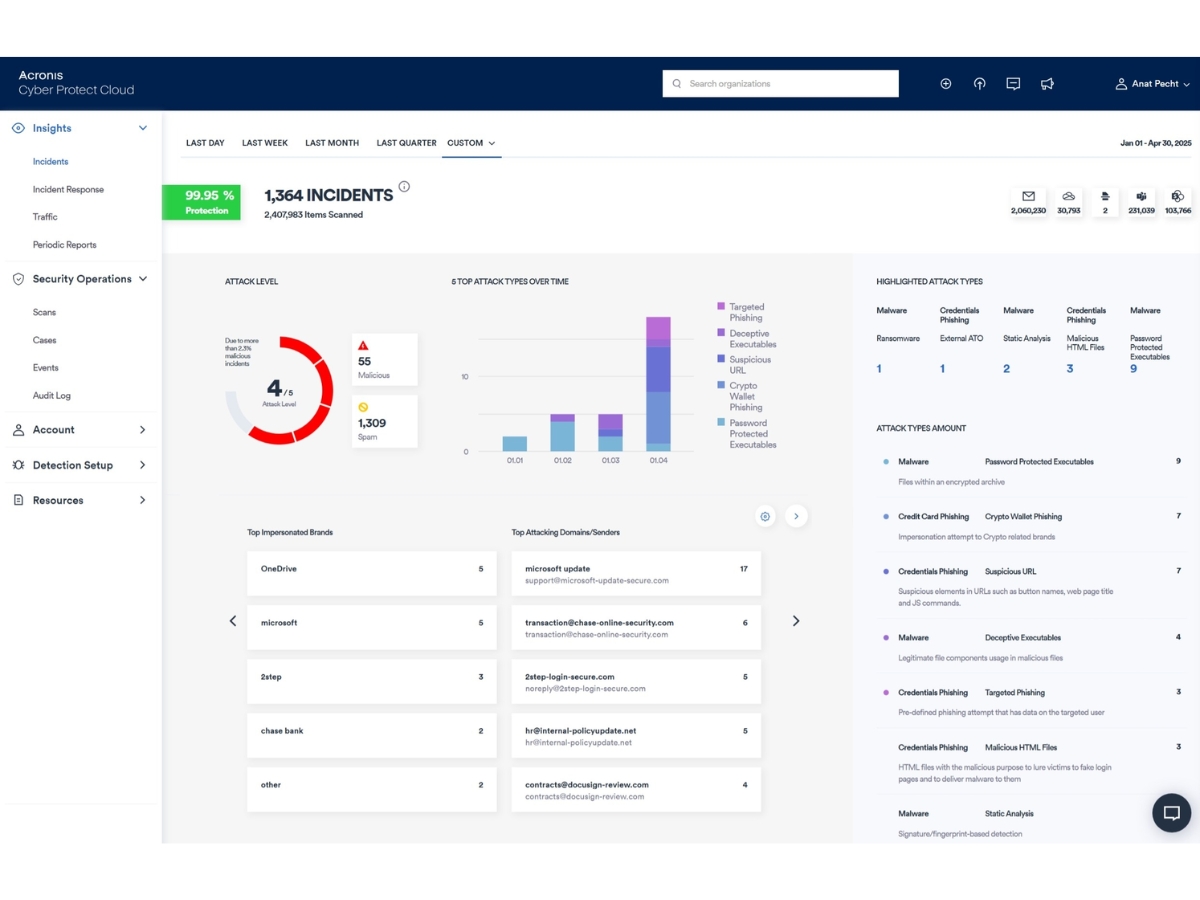
Task: Click the Security Operations shield icon
Action: 18,279
